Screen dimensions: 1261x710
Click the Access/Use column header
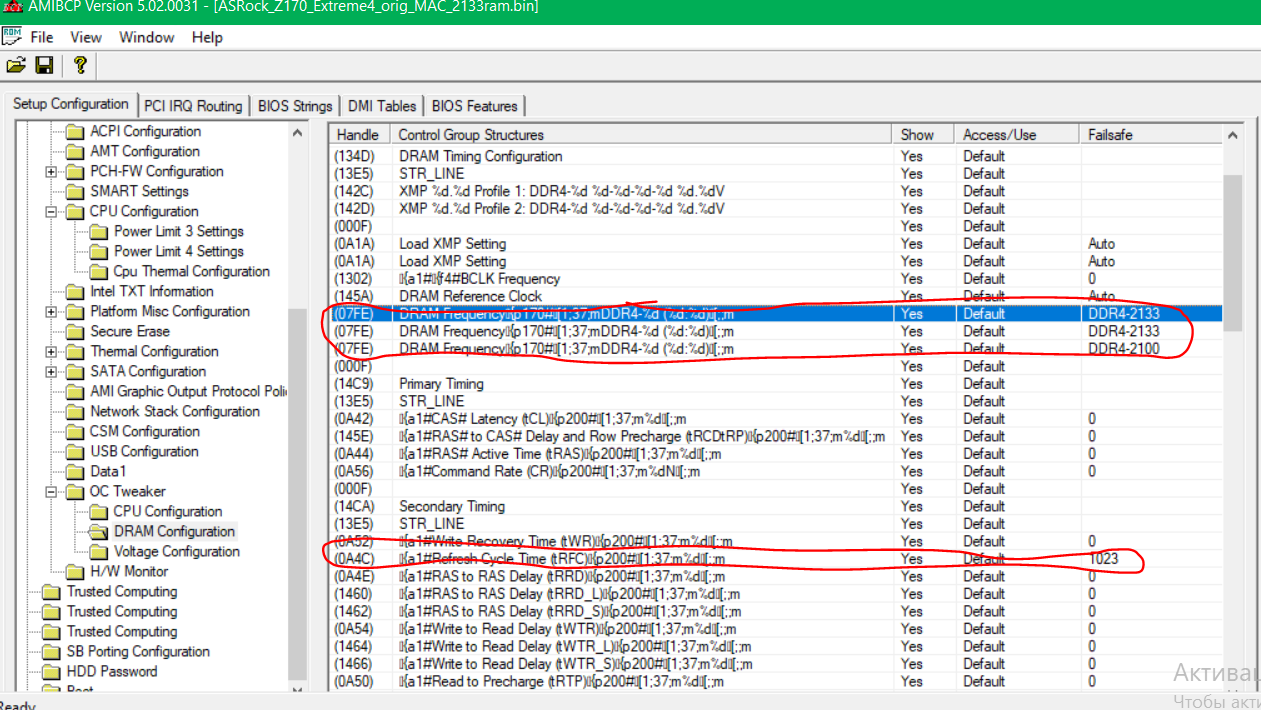click(x=1017, y=134)
